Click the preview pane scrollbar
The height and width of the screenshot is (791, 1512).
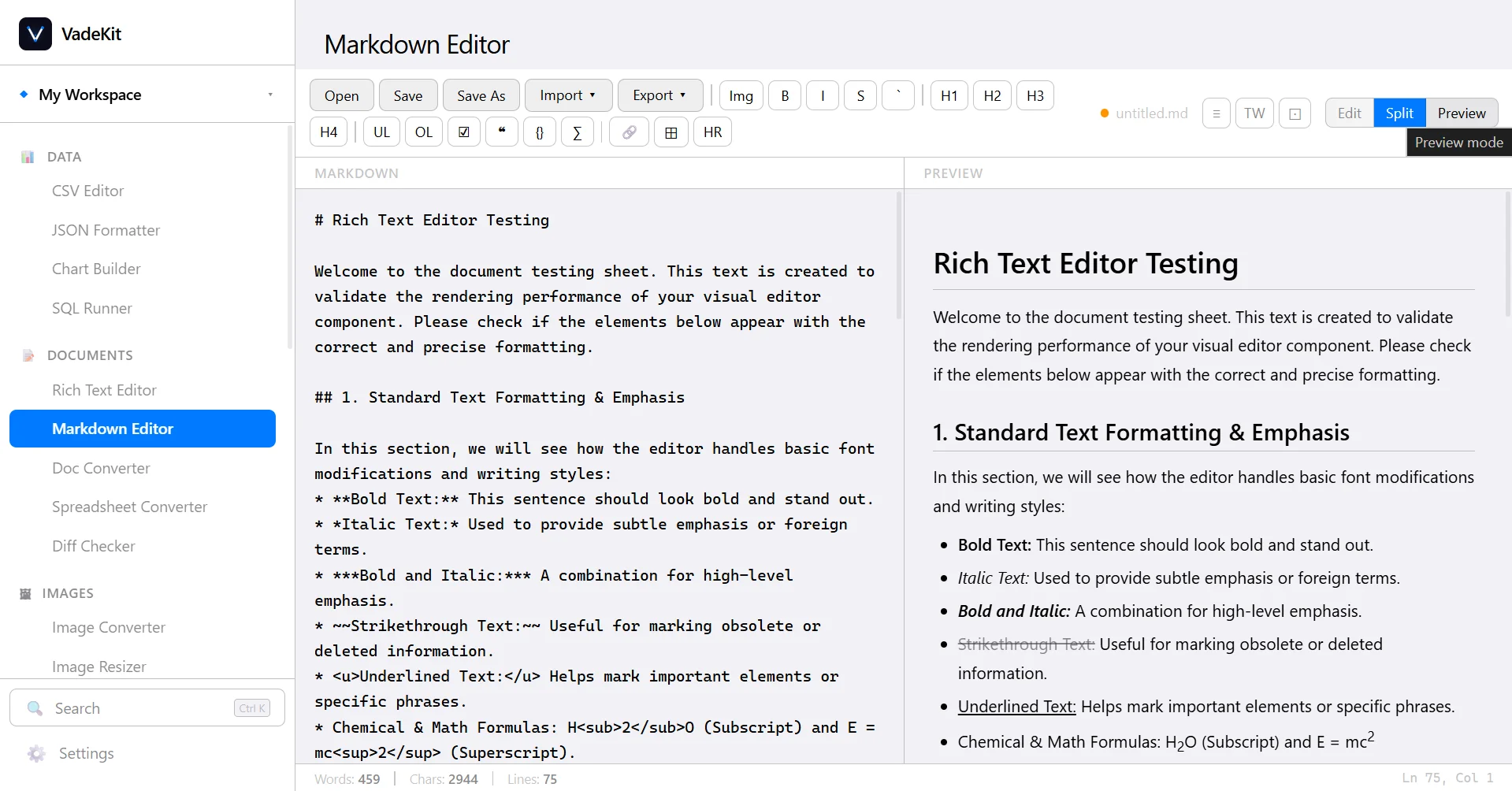click(x=1507, y=254)
